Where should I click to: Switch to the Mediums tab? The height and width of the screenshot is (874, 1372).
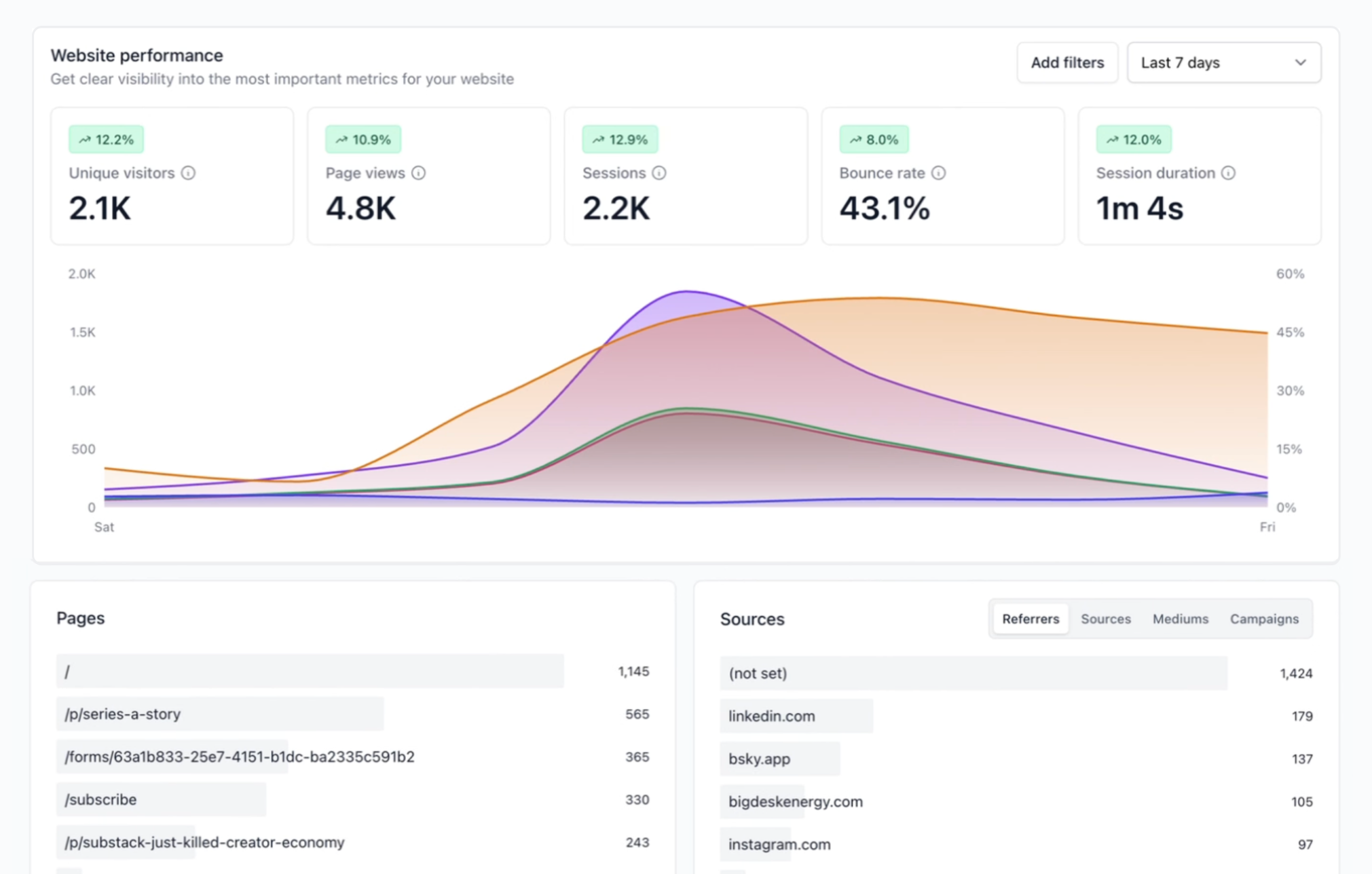click(1180, 618)
